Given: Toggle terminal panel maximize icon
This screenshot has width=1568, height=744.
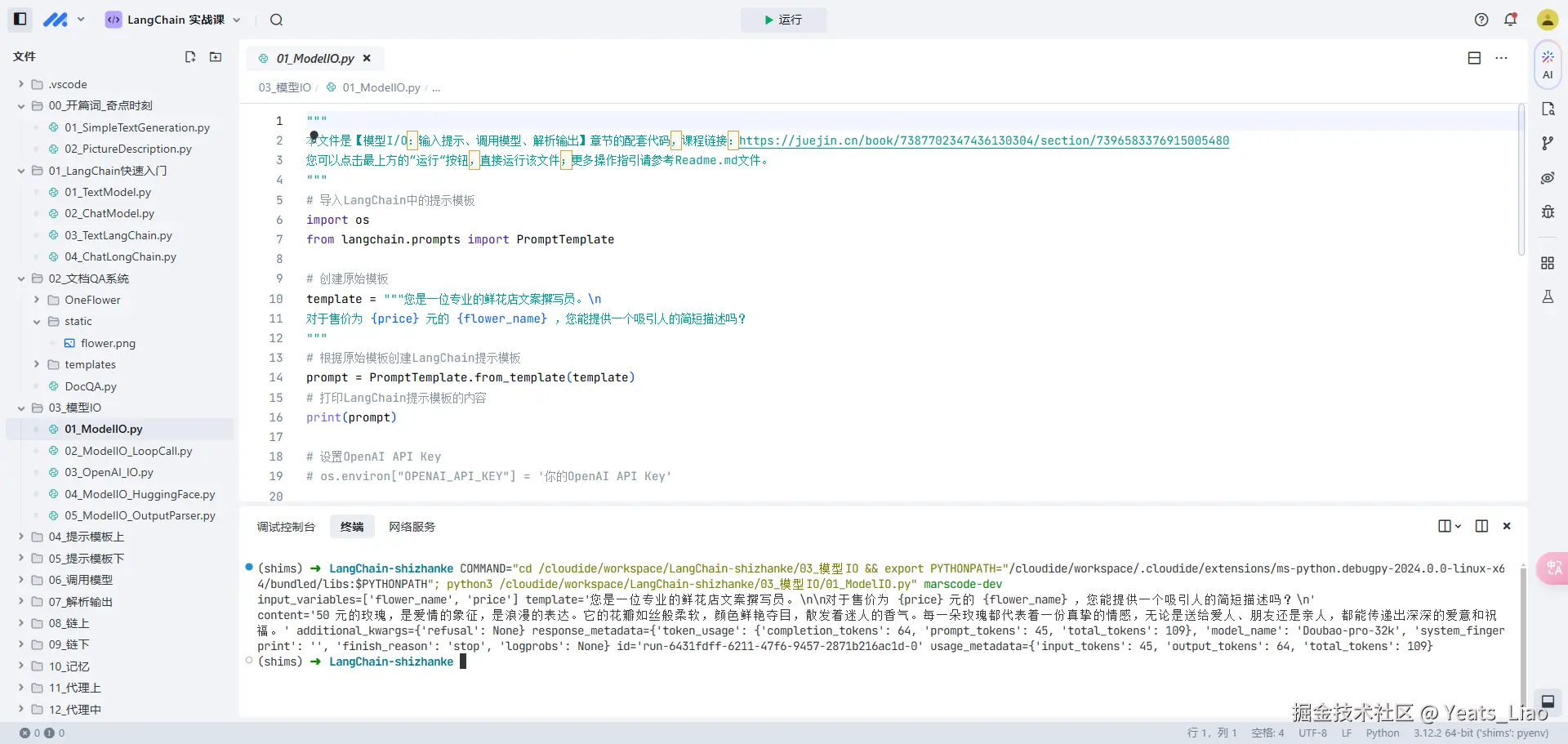Looking at the screenshot, I should click(1481, 526).
